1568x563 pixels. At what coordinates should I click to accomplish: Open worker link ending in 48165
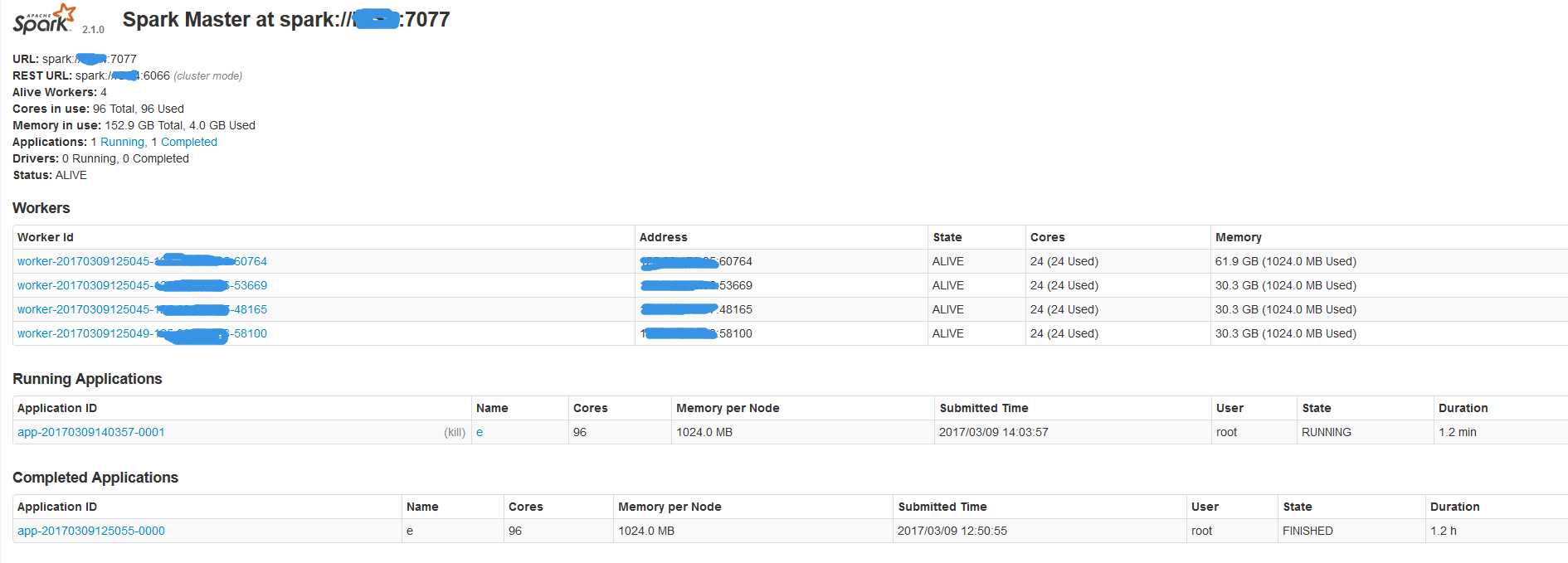142,309
